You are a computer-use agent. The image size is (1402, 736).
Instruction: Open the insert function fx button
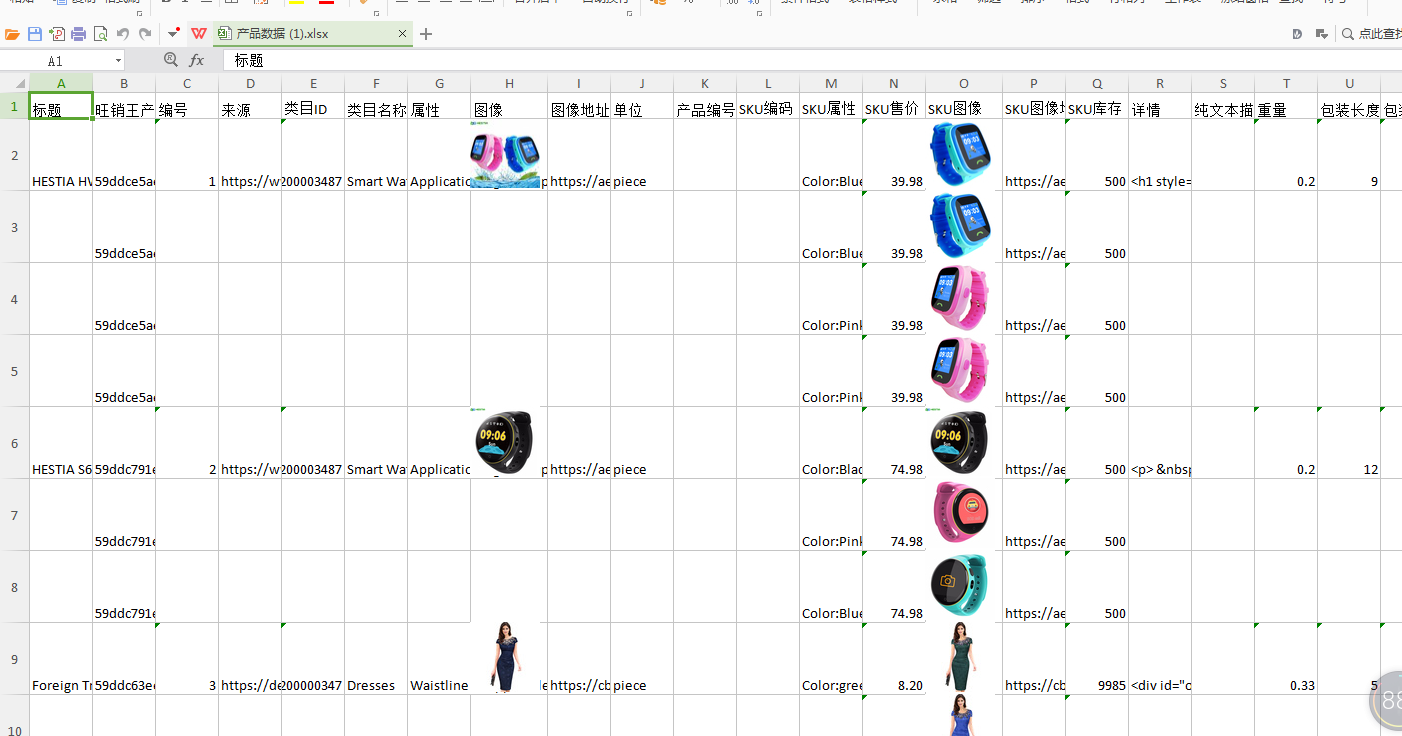pyautogui.click(x=197, y=60)
